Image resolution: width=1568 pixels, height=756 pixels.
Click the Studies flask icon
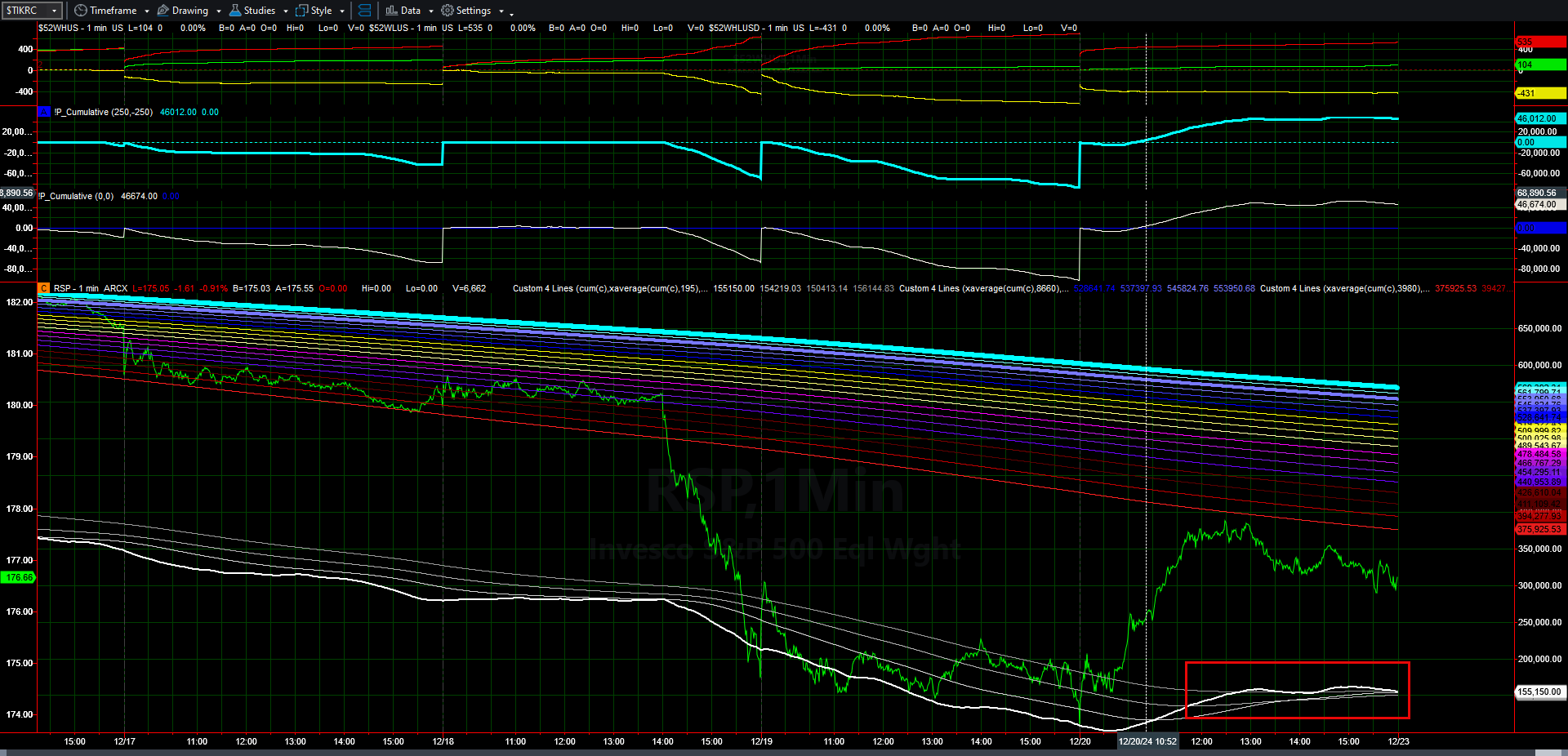pyautogui.click(x=235, y=11)
